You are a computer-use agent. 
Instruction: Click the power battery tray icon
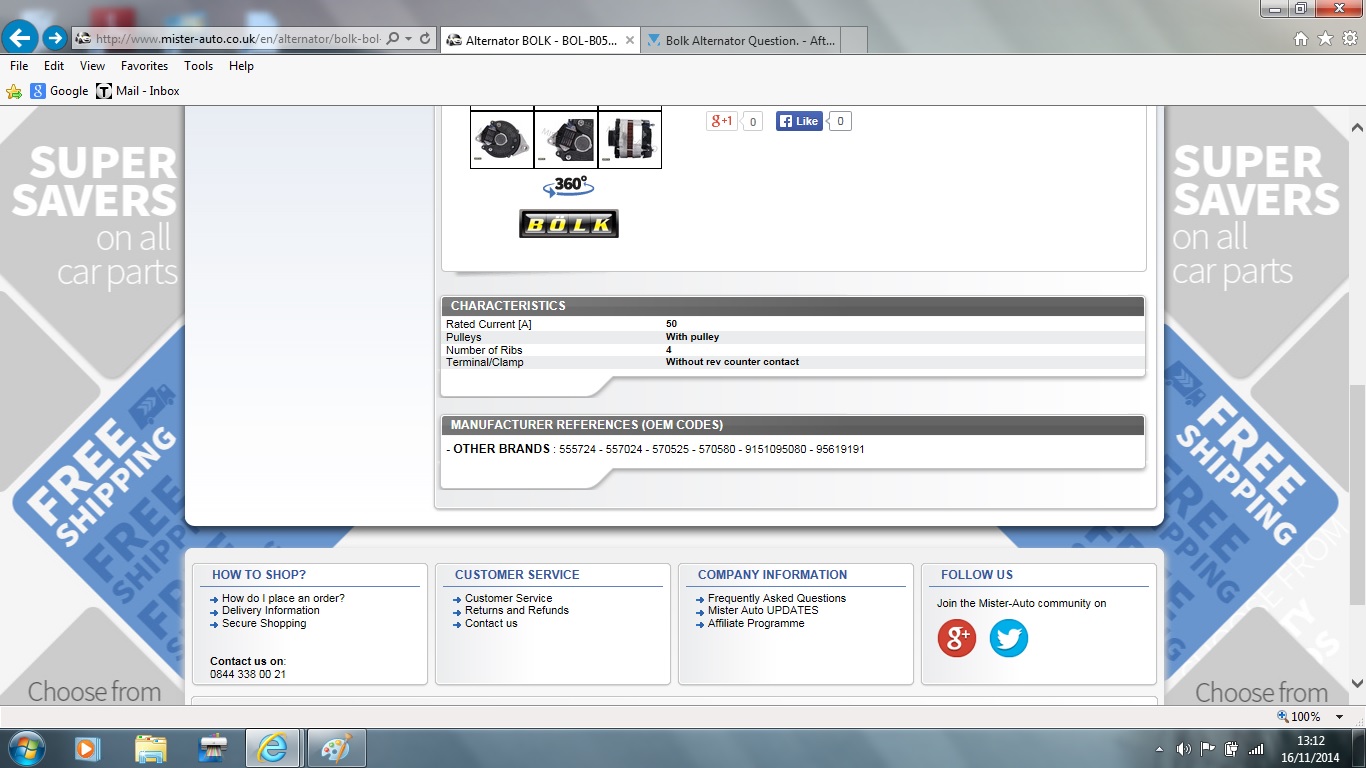pos(1231,749)
